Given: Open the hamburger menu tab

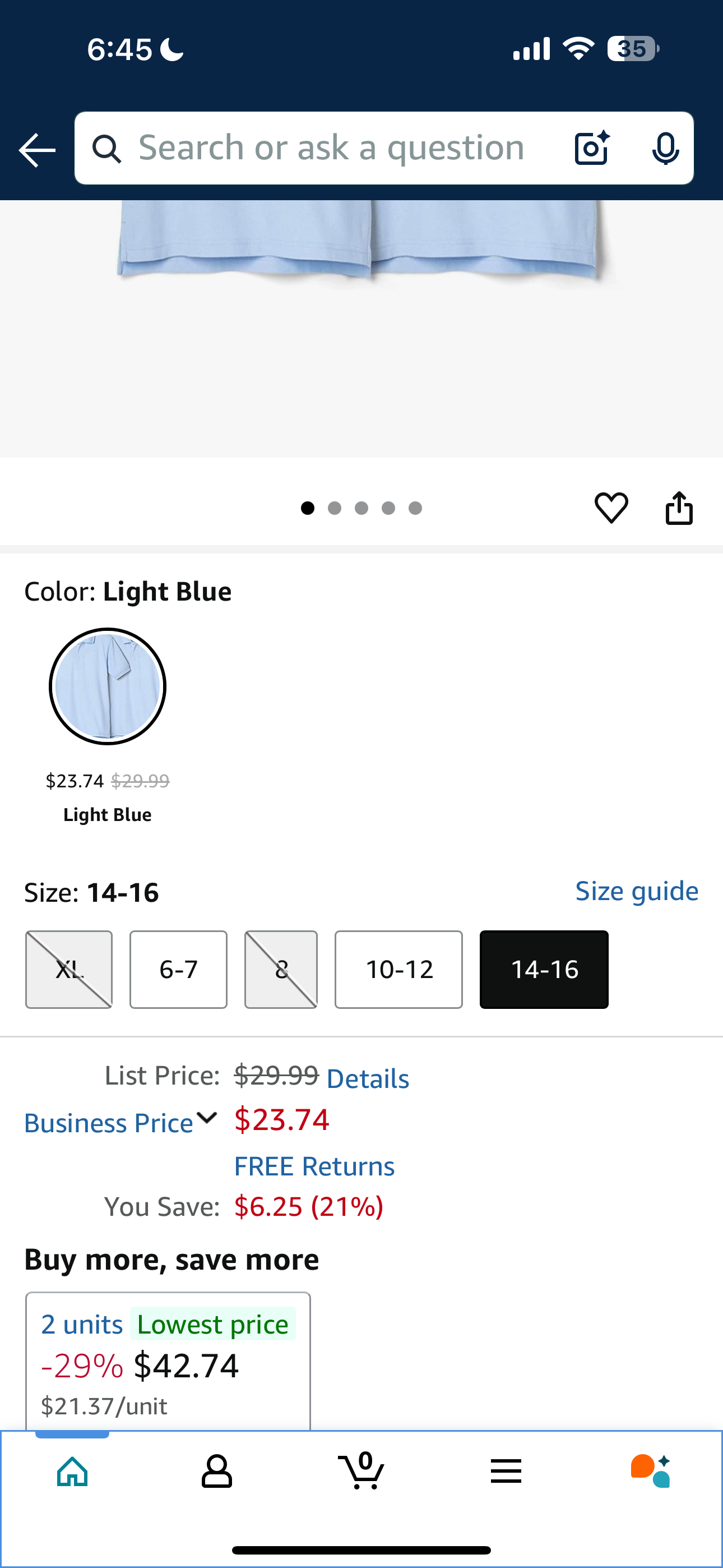Looking at the screenshot, I should (x=506, y=1470).
